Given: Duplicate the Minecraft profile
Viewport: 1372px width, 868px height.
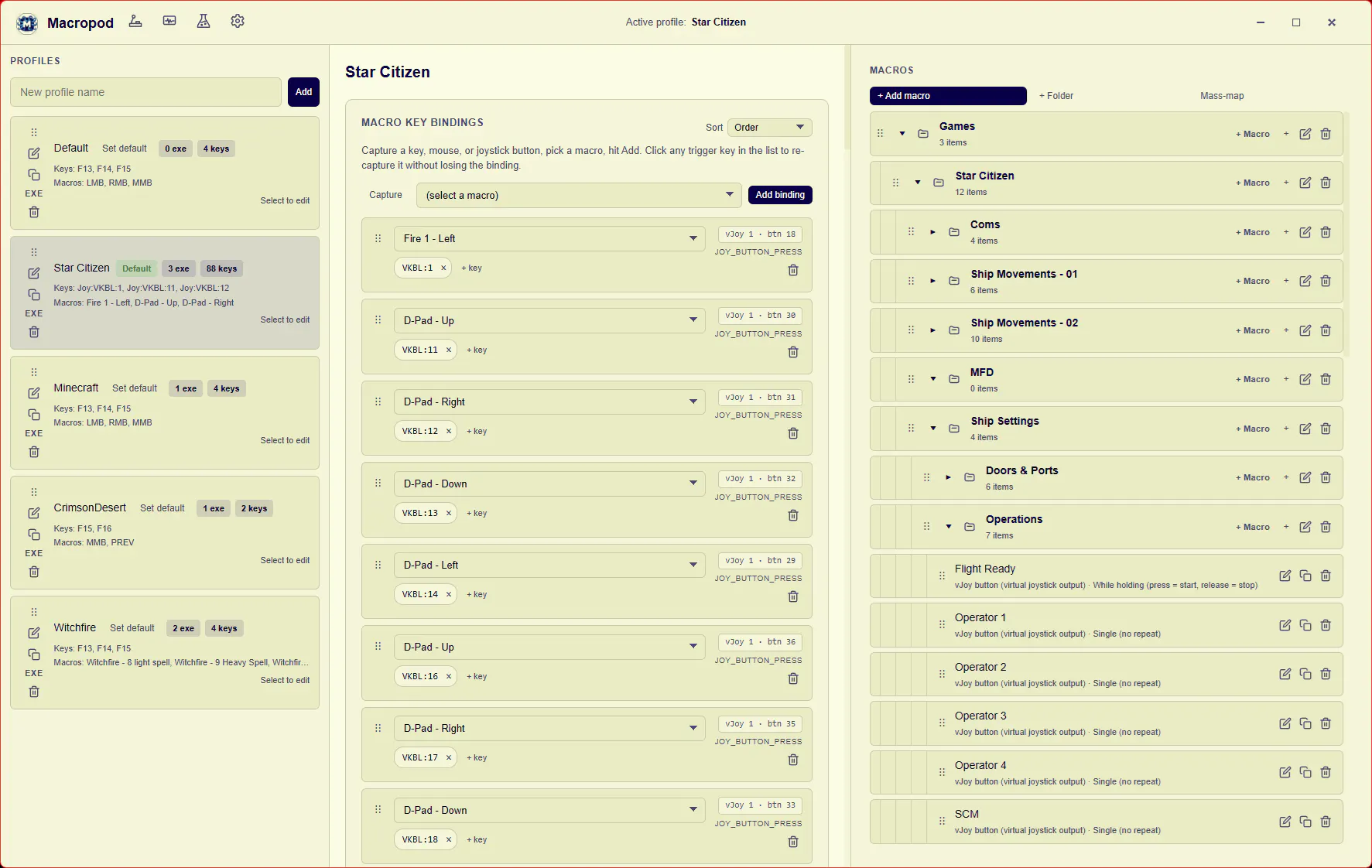Looking at the screenshot, I should pyautogui.click(x=34, y=415).
